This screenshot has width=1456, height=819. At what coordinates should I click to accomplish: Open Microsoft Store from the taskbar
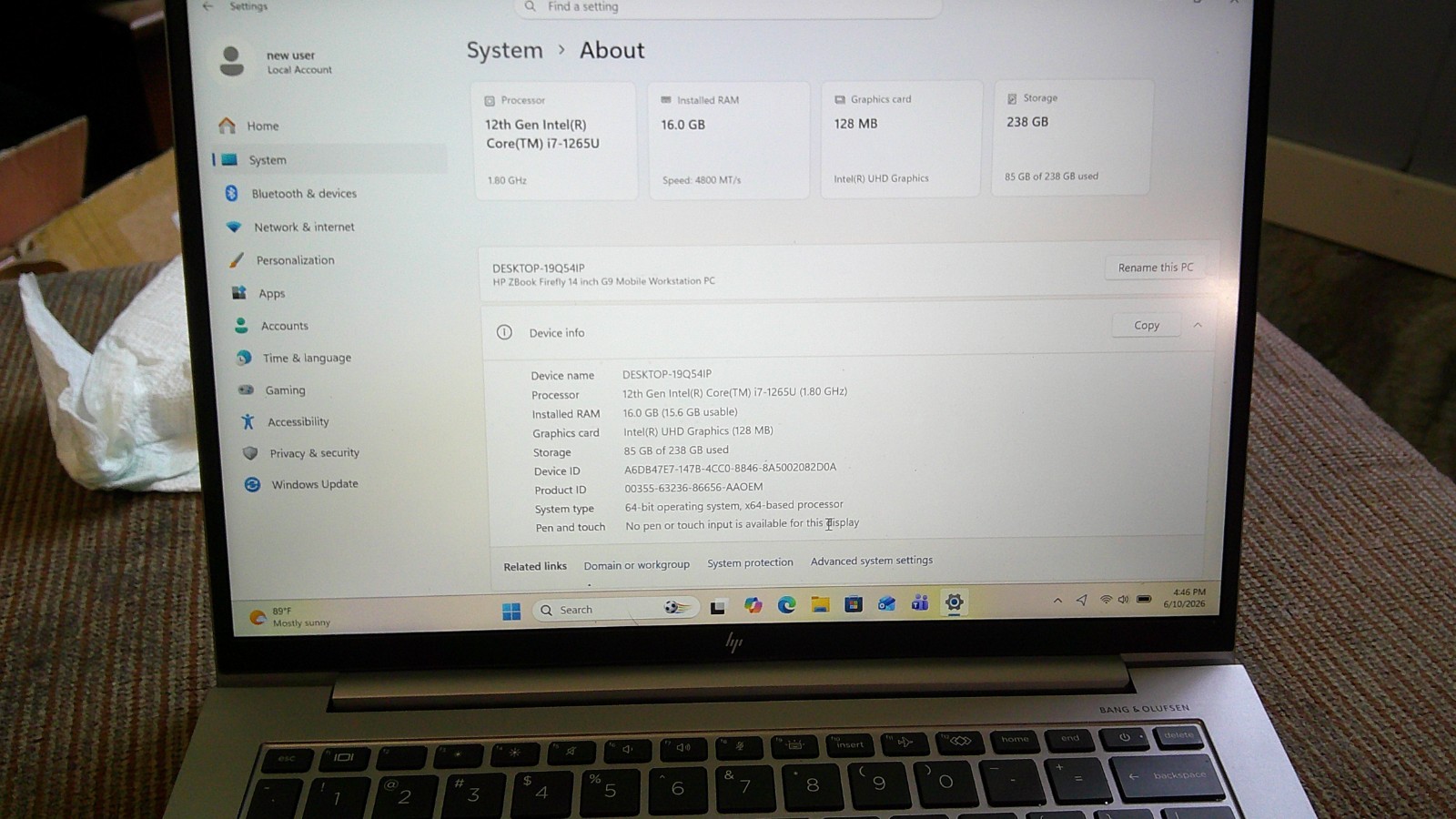(853, 603)
